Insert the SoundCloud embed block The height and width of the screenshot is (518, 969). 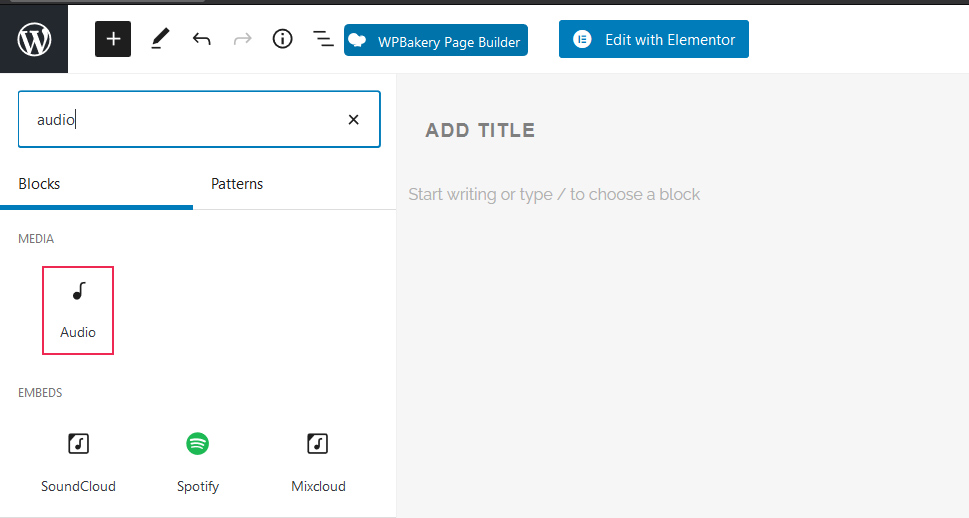coord(78,460)
